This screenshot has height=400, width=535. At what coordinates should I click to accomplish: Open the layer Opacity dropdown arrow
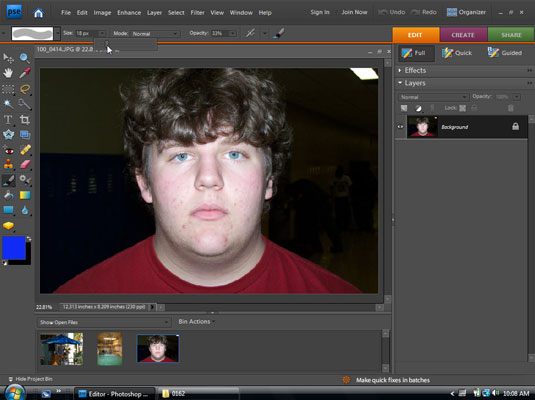[x=517, y=97]
